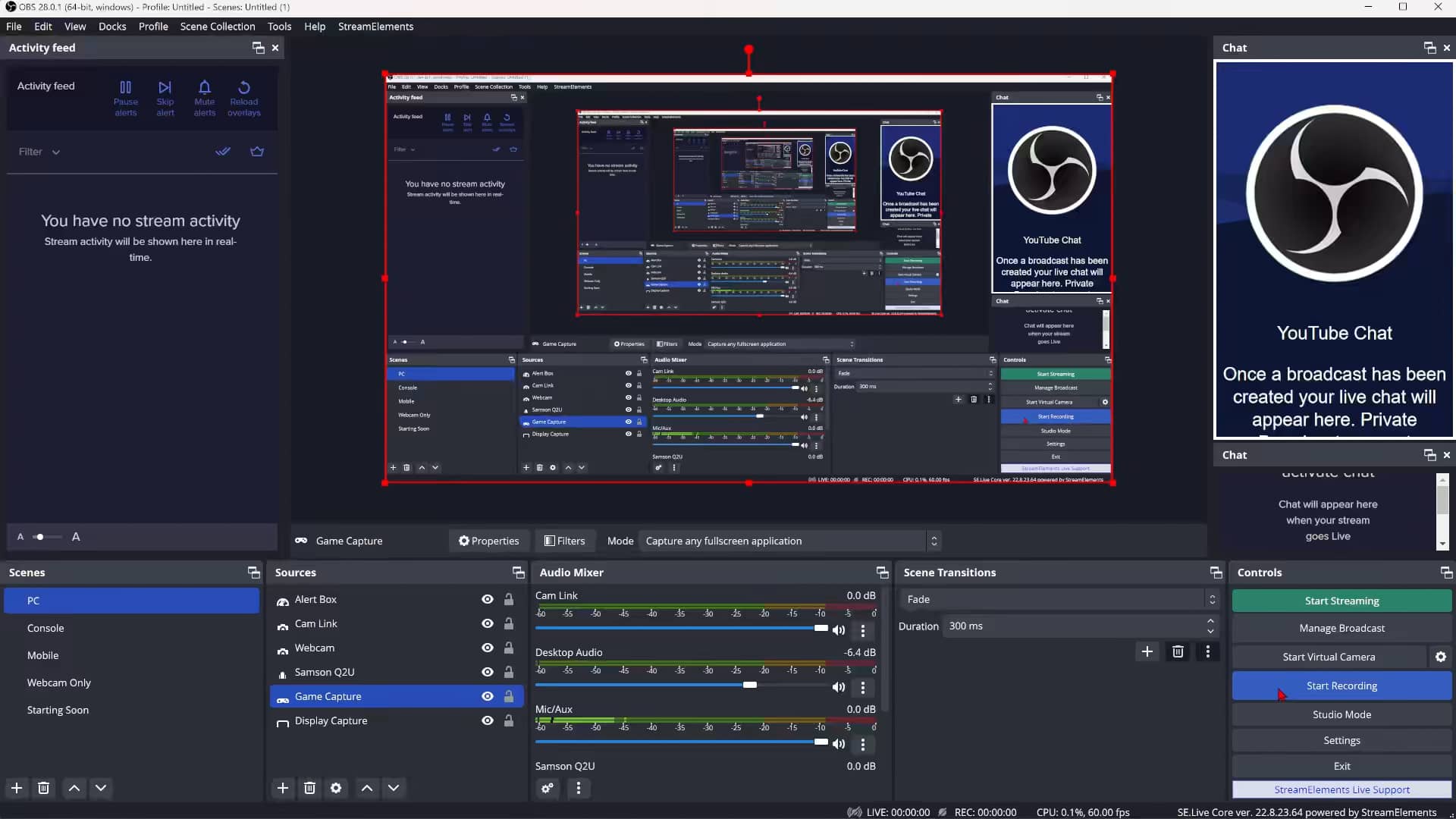This screenshot has width=1456, height=819.
Task: Mute Desktop Audio with the speaker icon
Action: 839,687
